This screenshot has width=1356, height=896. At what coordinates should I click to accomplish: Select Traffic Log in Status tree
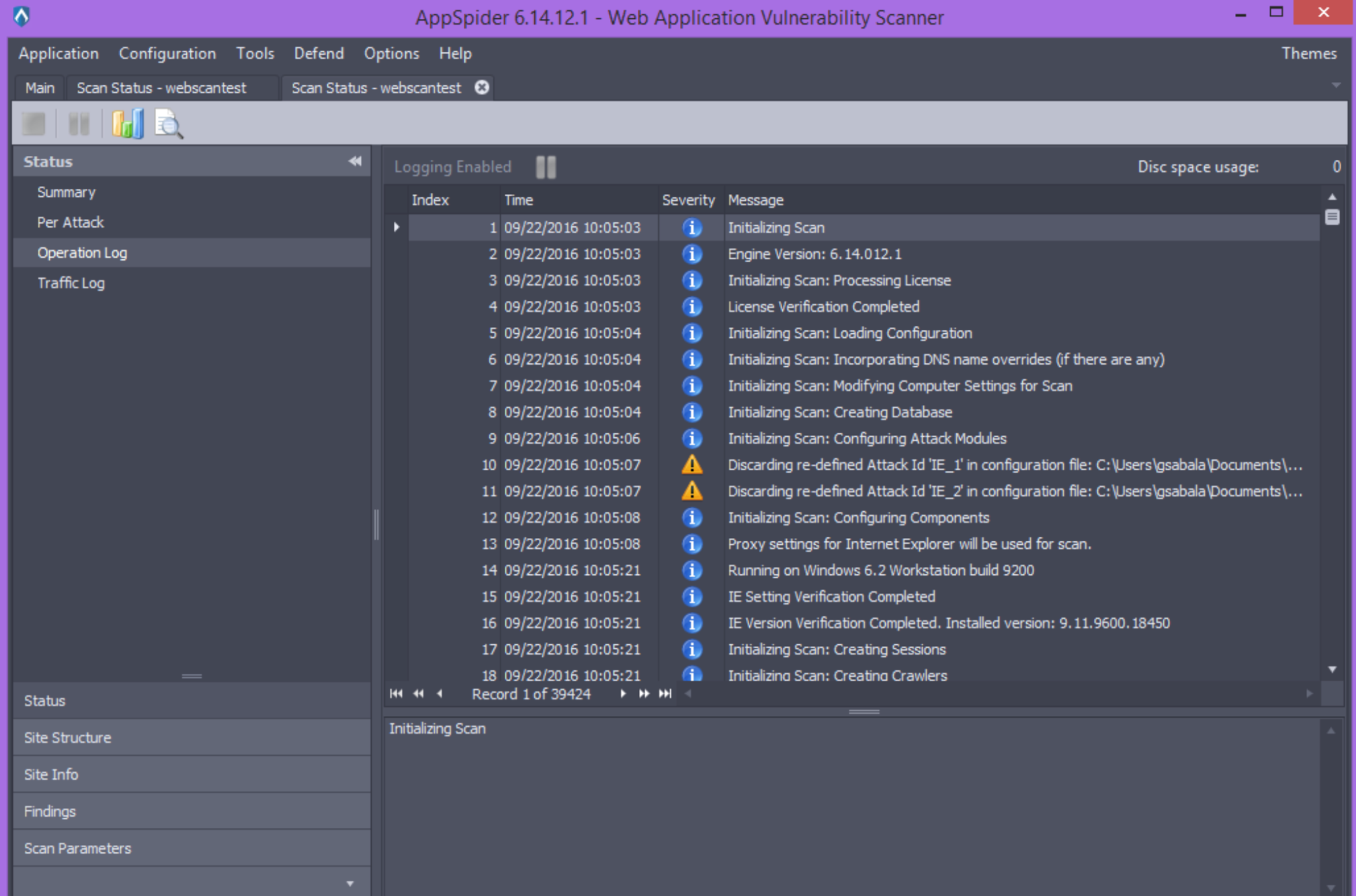point(71,283)
